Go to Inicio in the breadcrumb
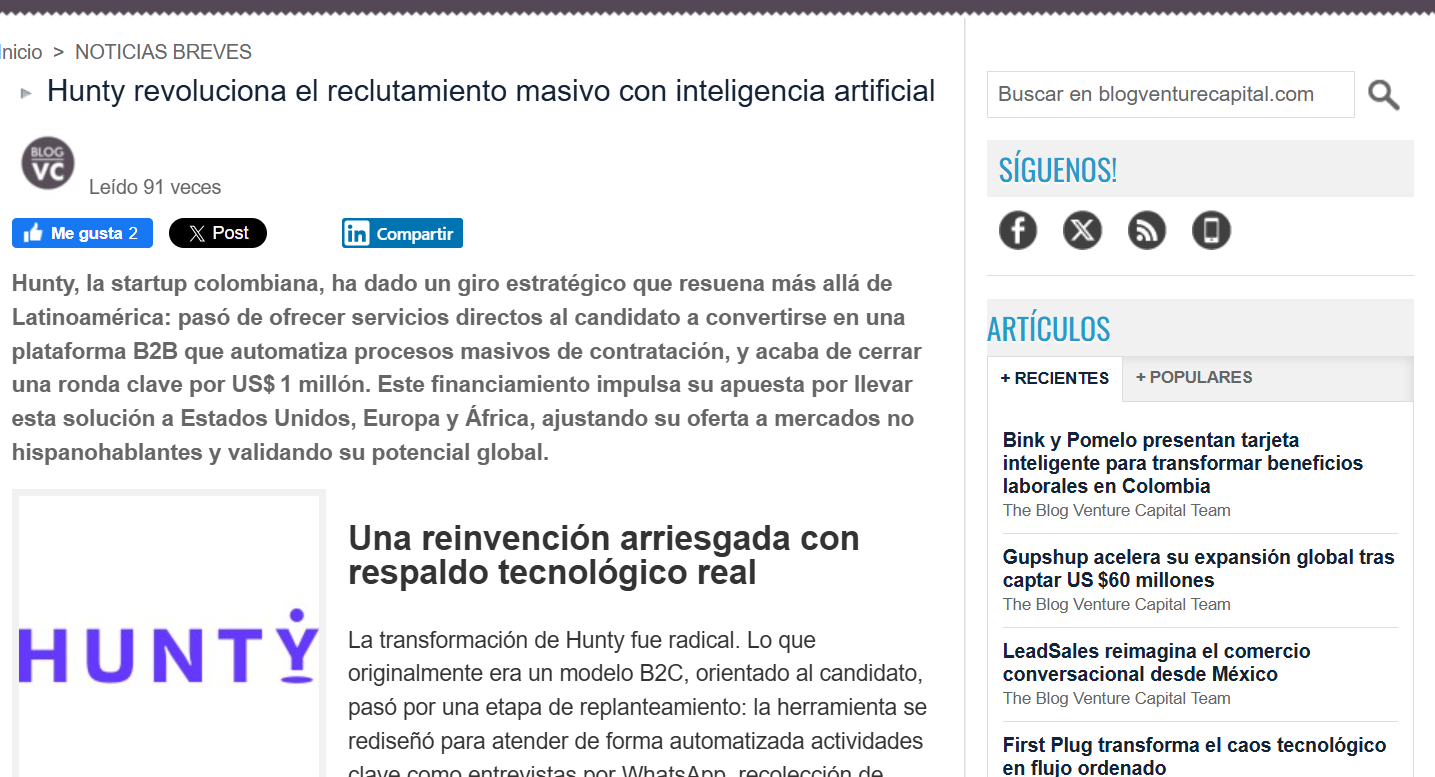 (x=21, y=52)
